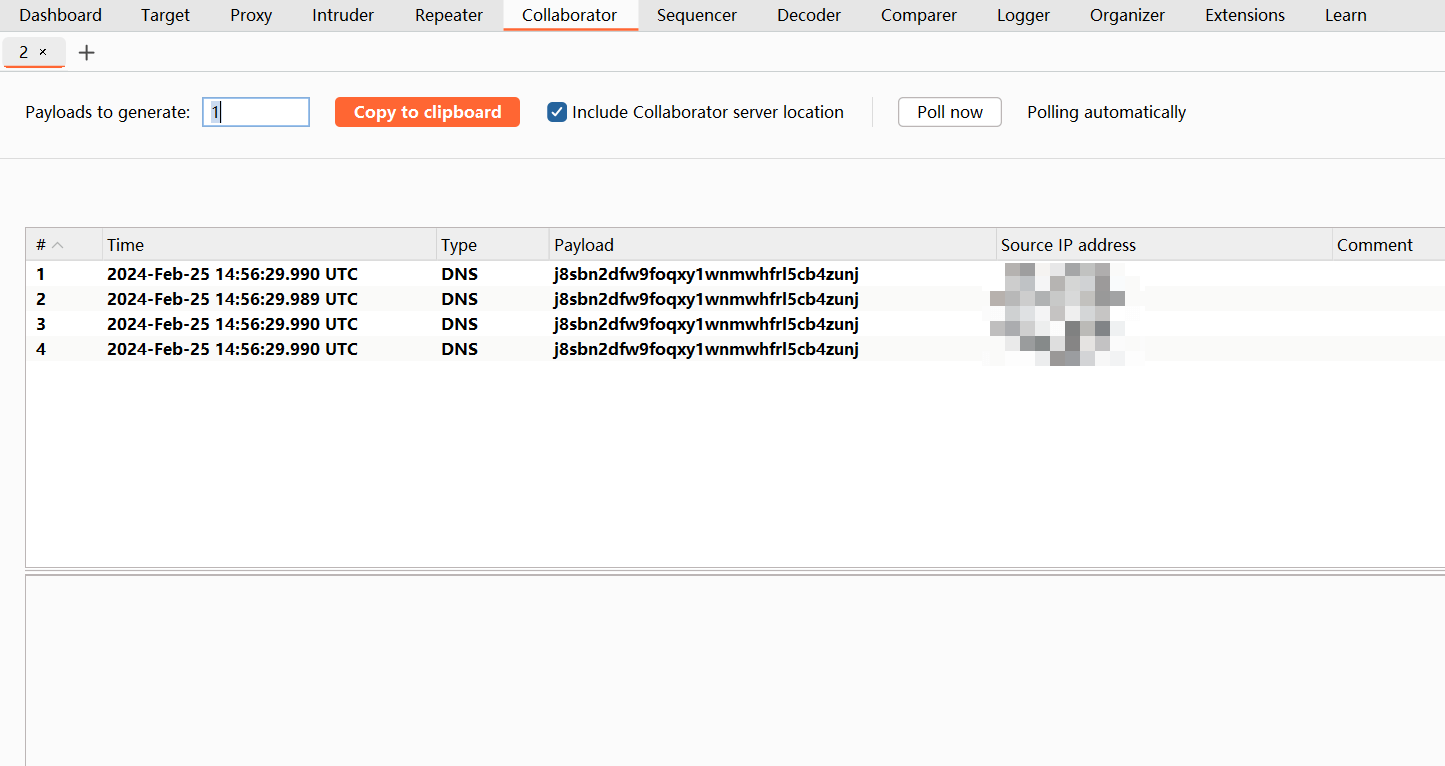The image size is (1445, 766).
Task: Go to the Logger tab
Action: pos(1023,15)
